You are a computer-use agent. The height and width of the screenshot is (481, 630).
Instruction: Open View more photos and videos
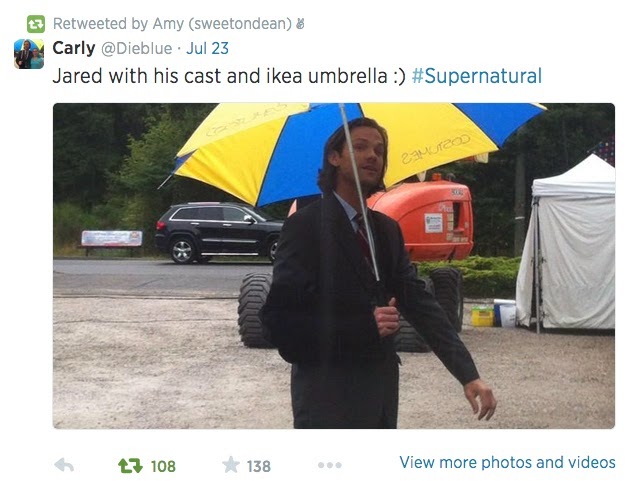coord(507,463)
